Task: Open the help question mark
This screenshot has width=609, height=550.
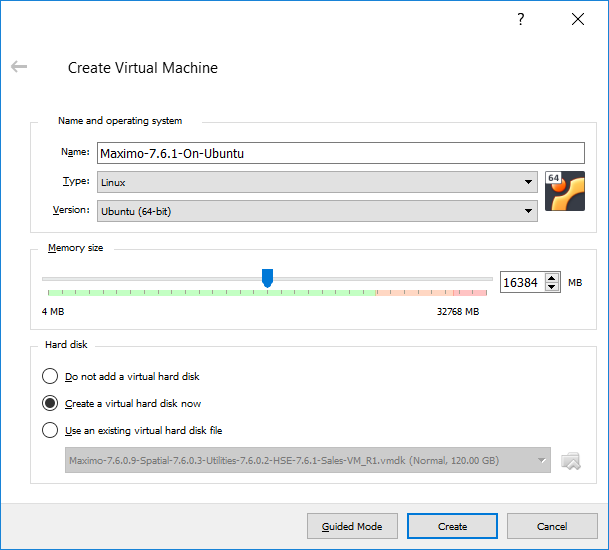Action: pos(521,19)
